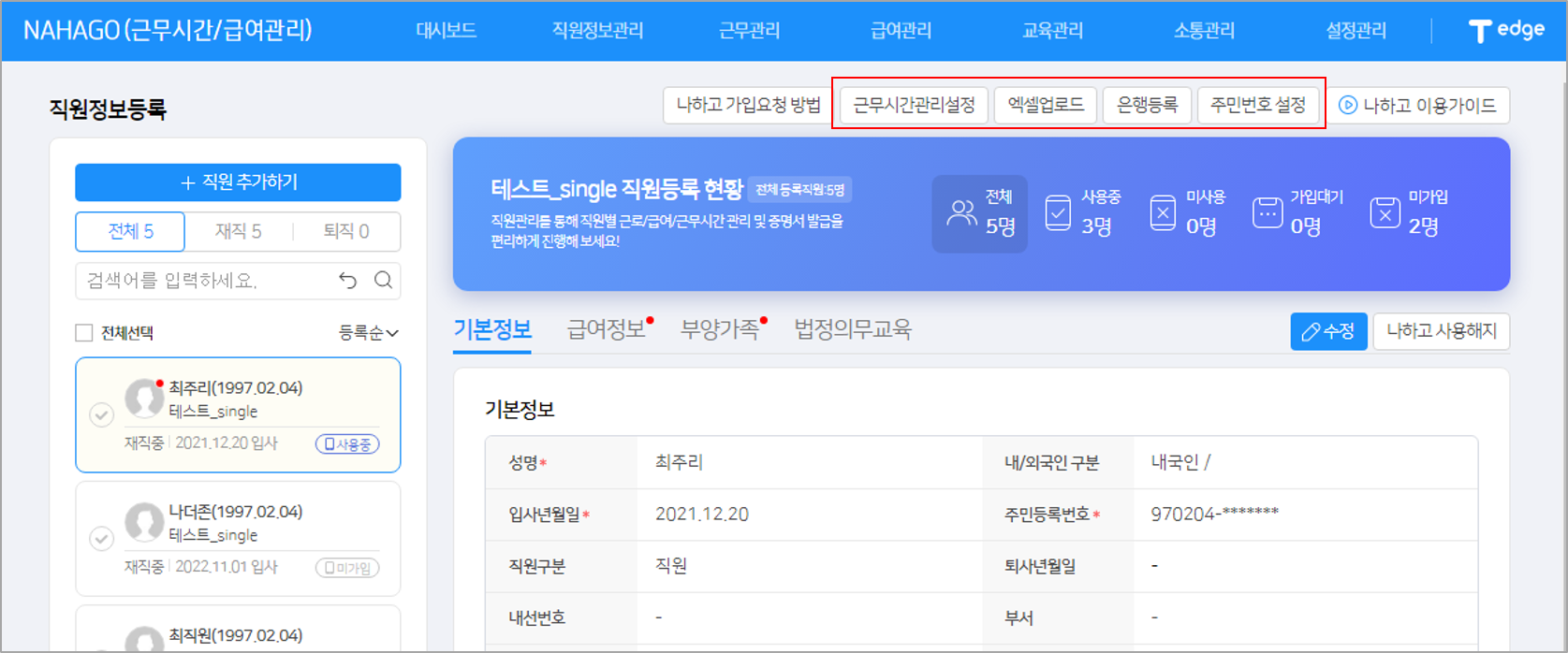The width and height of the screenshot is (1568, 653).
Task: Click the search magnifier icon
Action: click(383, 280)
